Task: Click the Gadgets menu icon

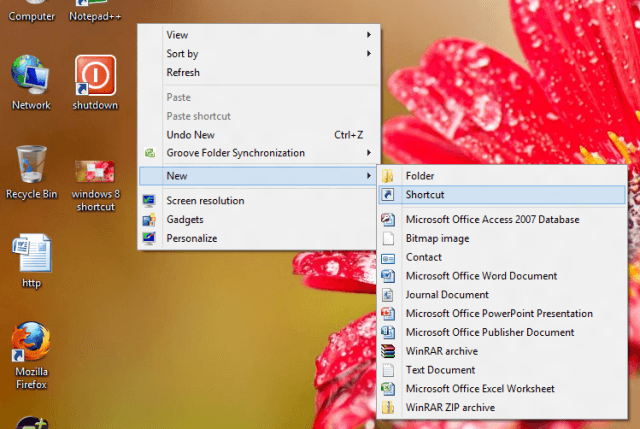Action: [x=149, y=220]
